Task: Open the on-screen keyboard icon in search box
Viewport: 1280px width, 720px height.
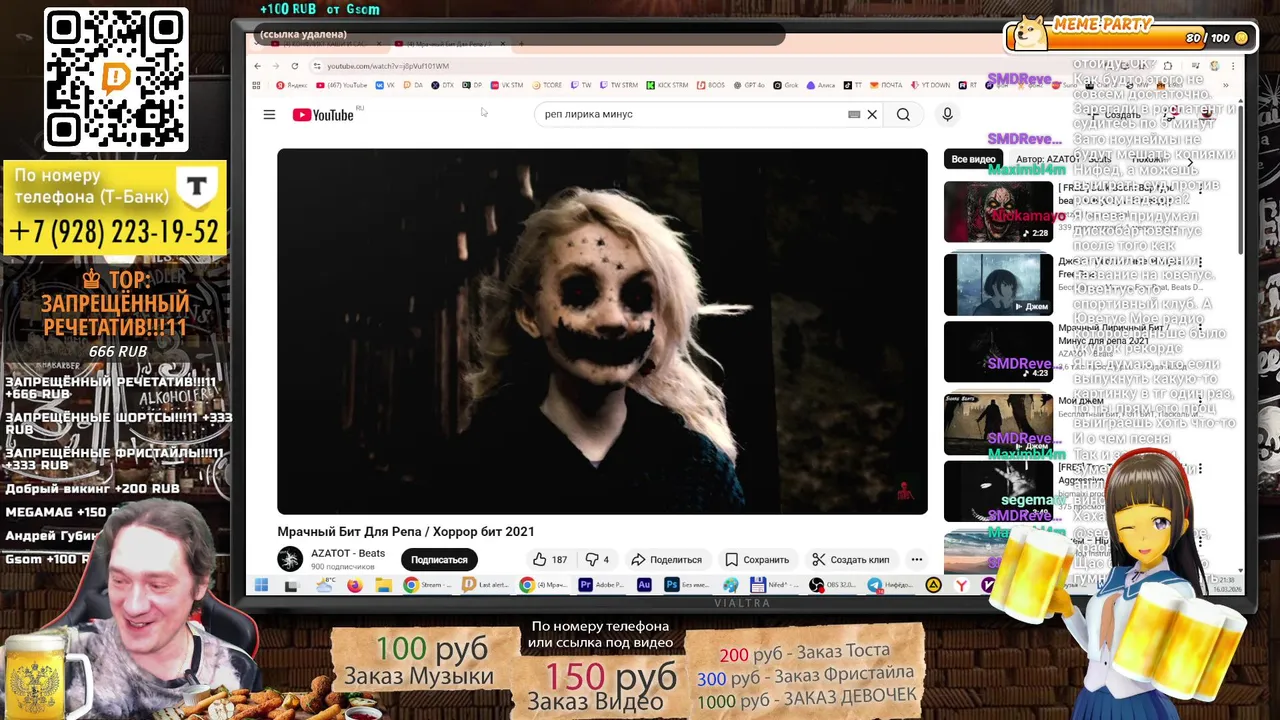Action: 854,114
